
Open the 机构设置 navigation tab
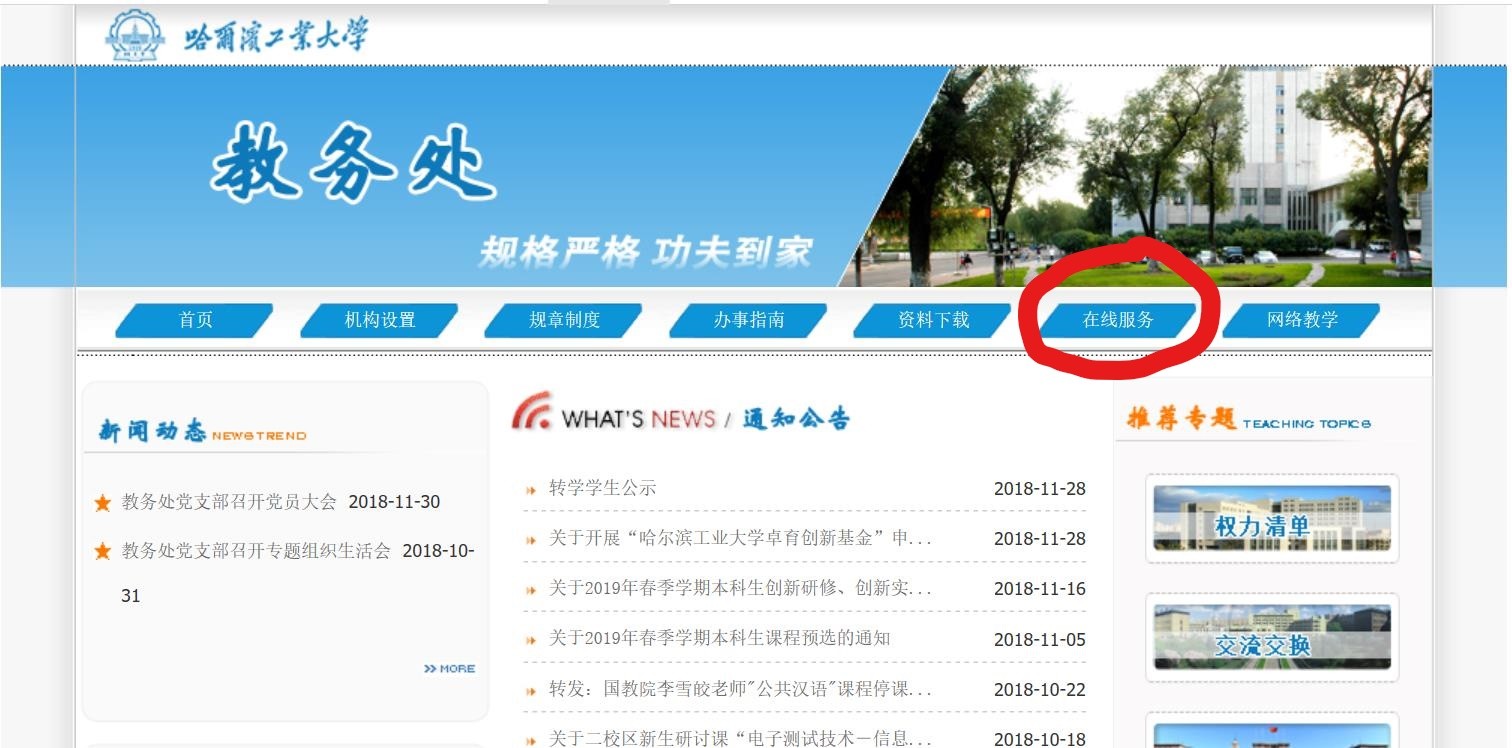pyautogui.click(x=380, y=320)
